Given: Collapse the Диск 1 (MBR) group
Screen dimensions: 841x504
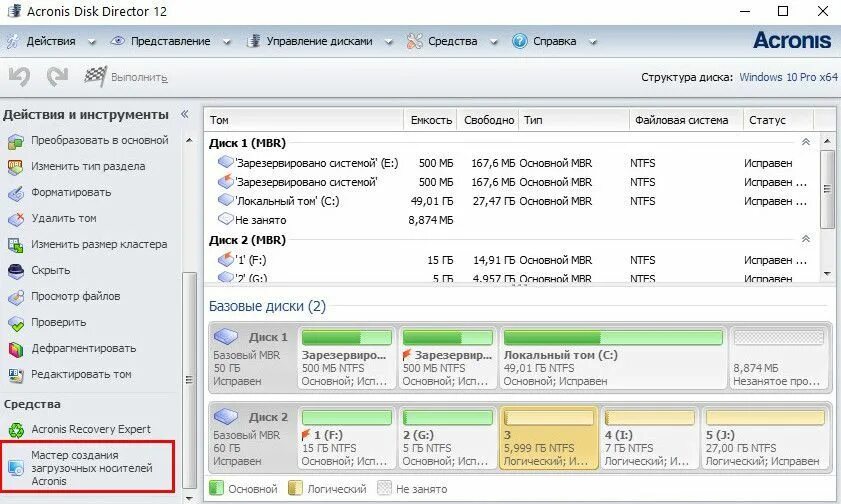Looking at the screenshot, I should pyautogui.click(x=805, y=142).
